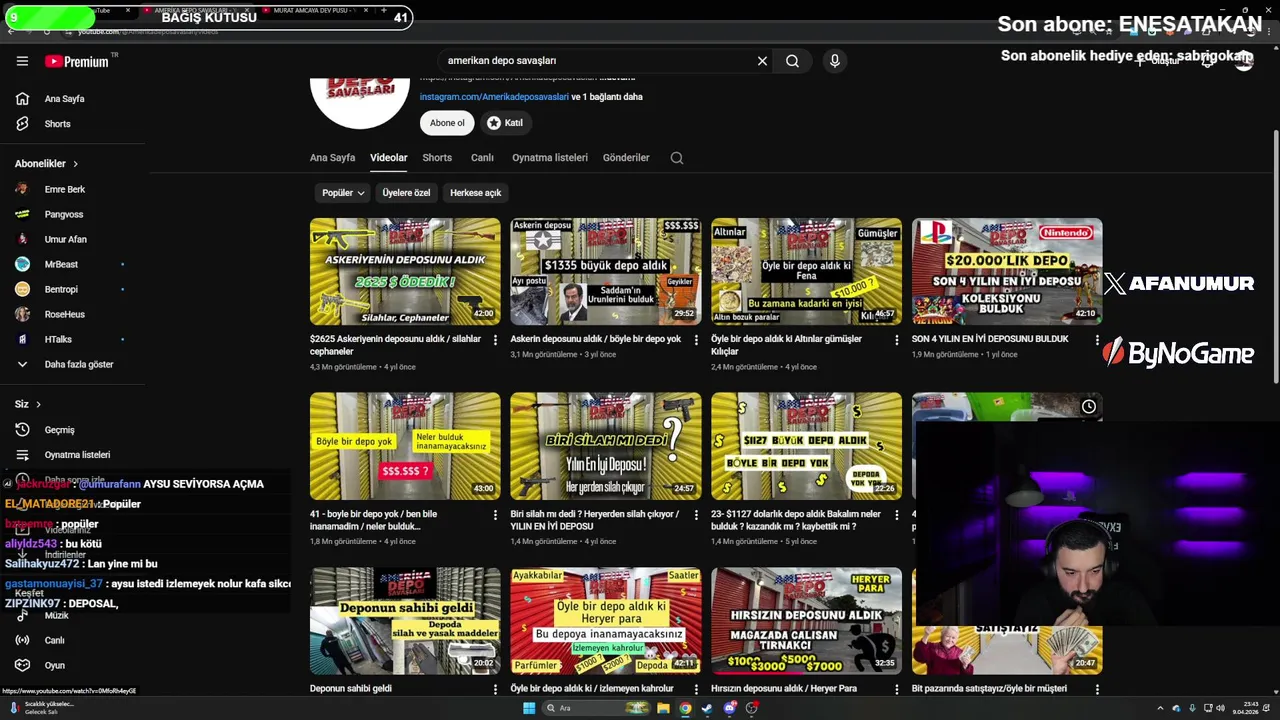
Task: Open the RoseHeus subscription channel
Action: click(65, 314)
